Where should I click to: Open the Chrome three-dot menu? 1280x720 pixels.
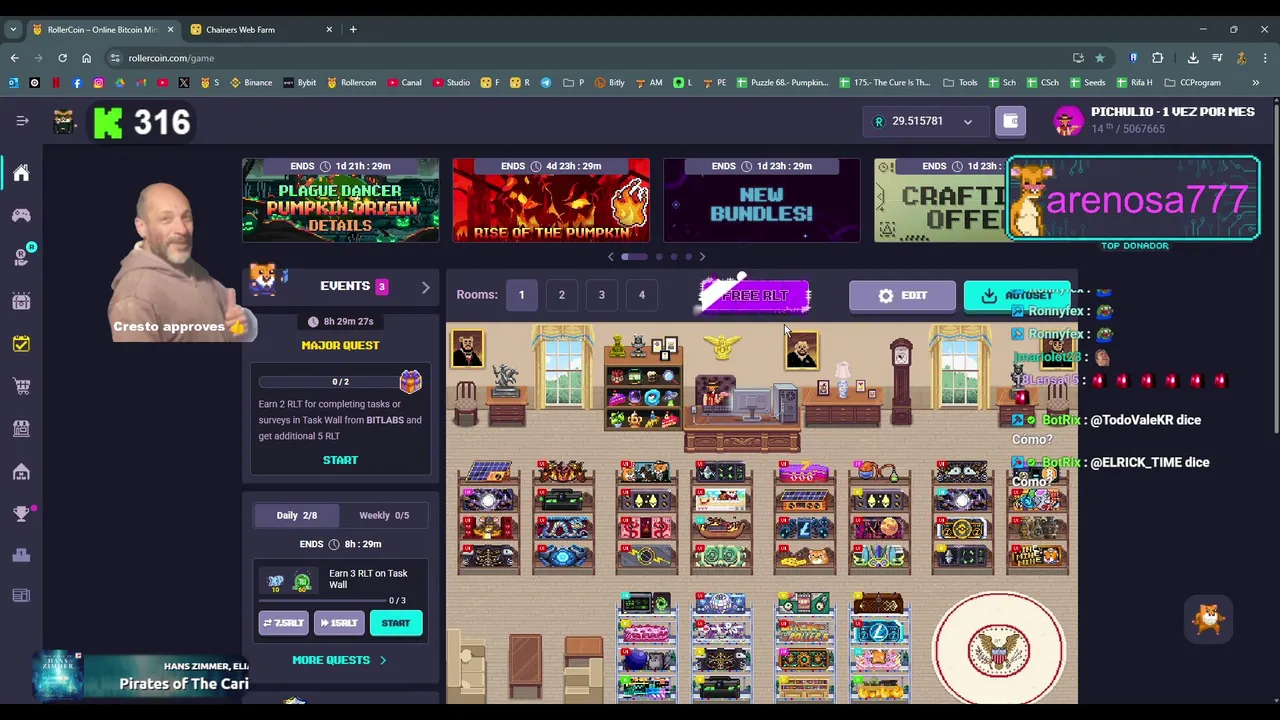tap(1265, 58)
